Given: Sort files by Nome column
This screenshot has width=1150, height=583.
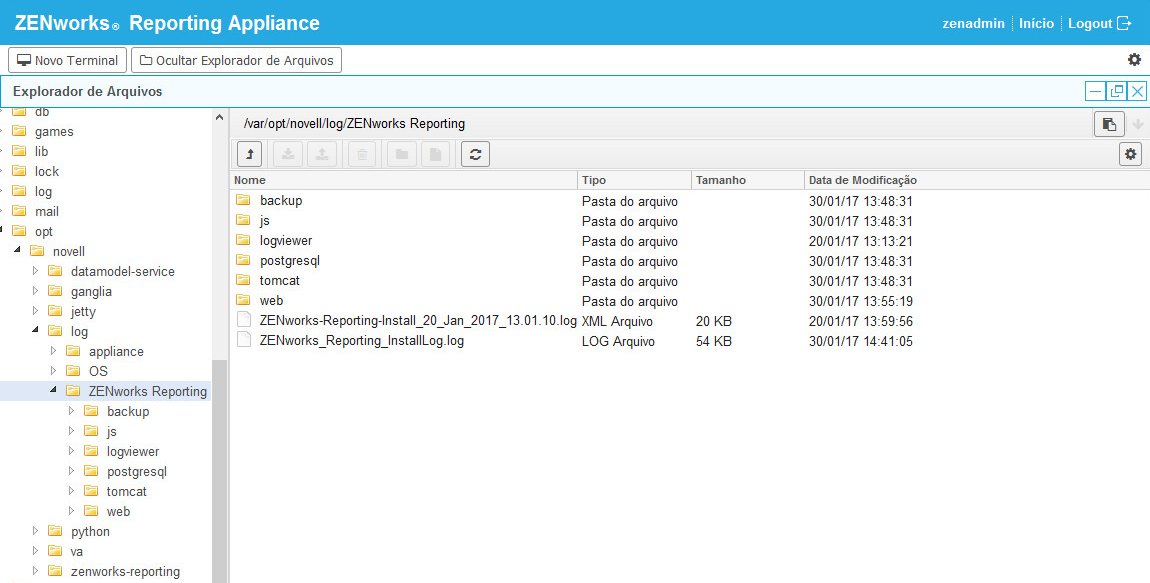Looking at the screenshot, I should tap(250, 180).
